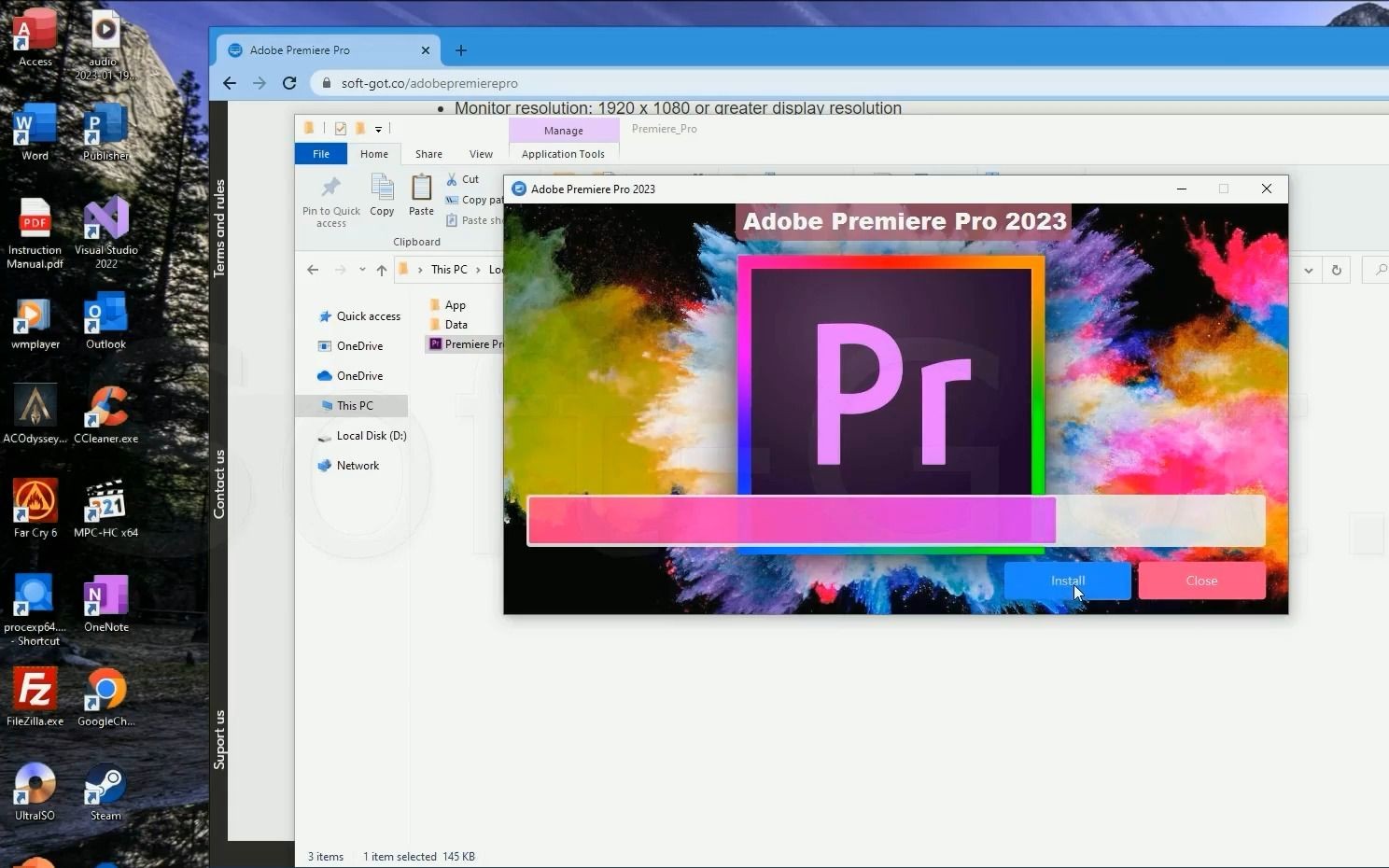Open the File menu in Explorer

point(321,154)
